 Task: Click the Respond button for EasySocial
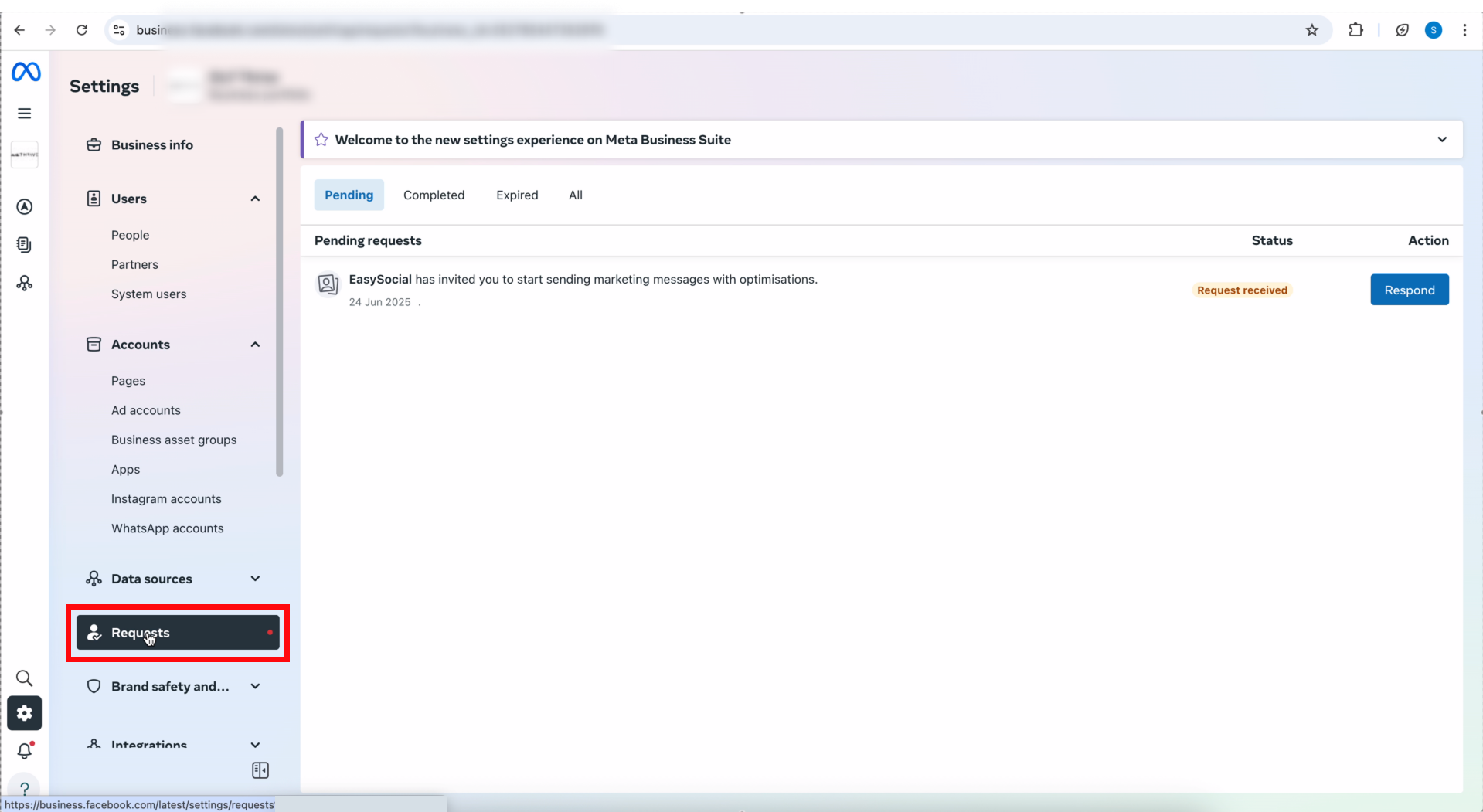[x=1409, y=290]
